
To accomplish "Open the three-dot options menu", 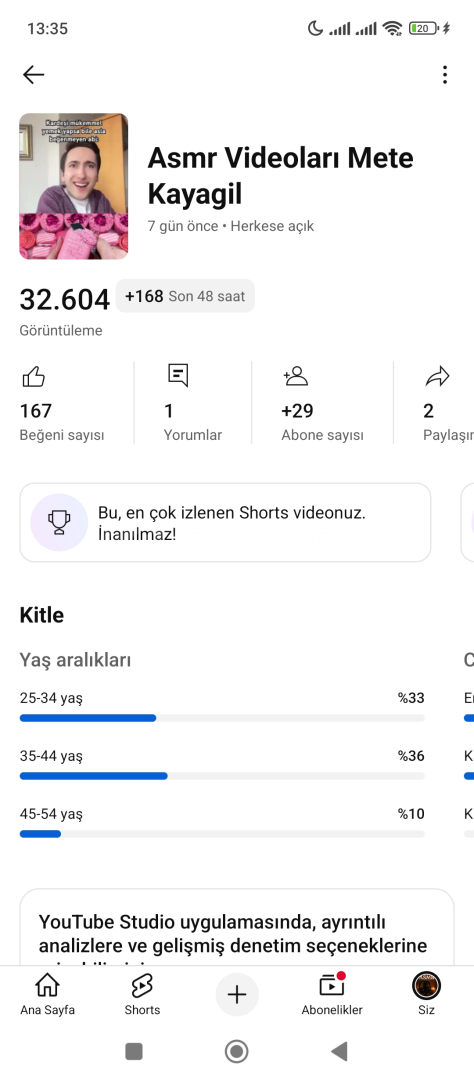I will click(445, 74).
